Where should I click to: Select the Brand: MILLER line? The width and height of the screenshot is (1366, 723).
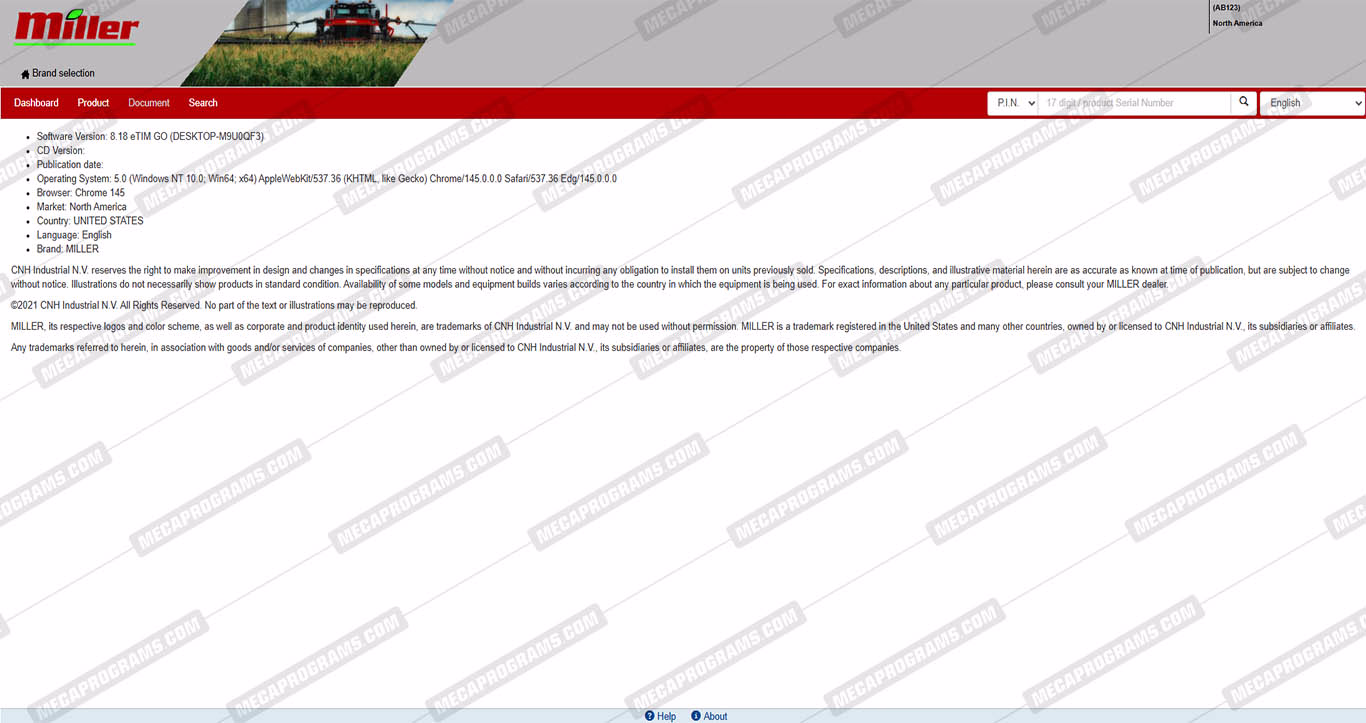tap(68, 249)
